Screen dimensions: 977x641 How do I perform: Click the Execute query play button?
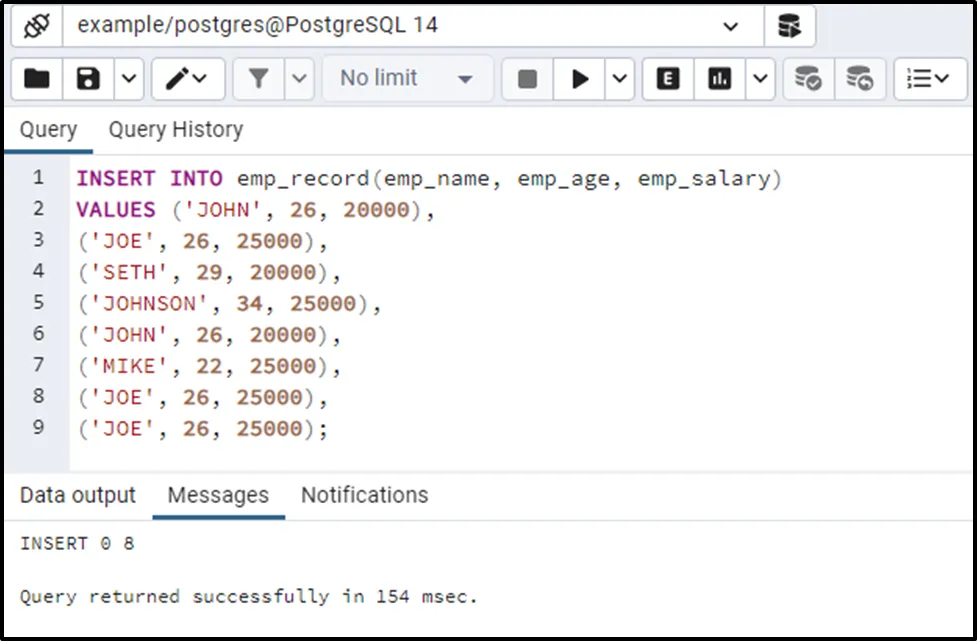click(579, 79)
